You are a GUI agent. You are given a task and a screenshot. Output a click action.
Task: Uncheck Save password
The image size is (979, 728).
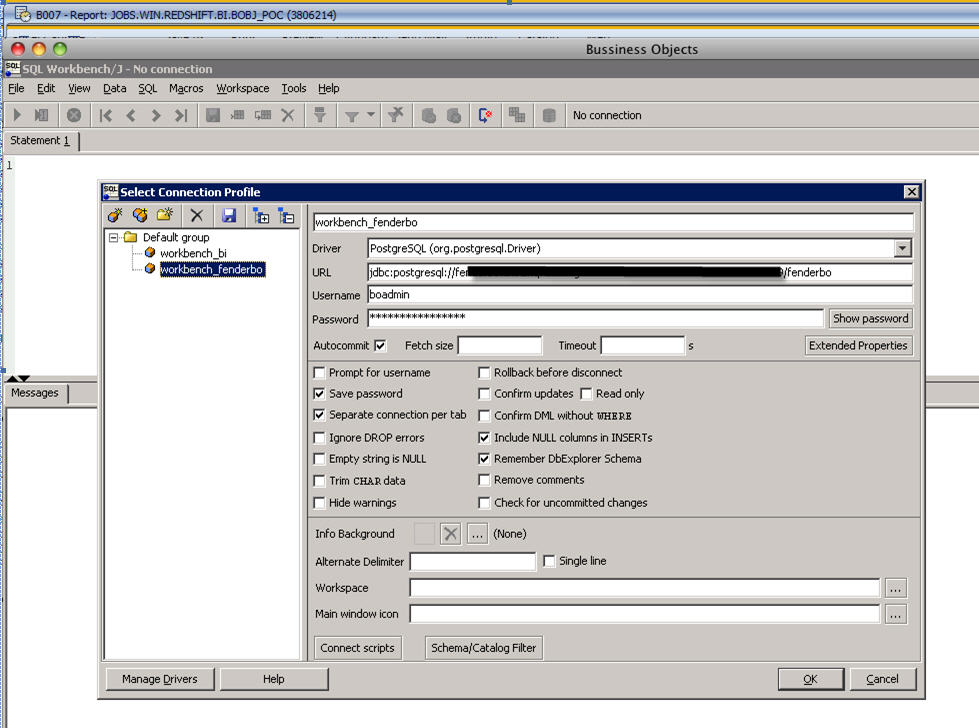(319, 394)
